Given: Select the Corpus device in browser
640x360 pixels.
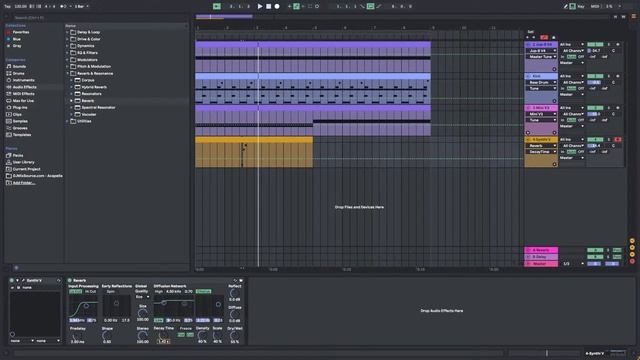Looking at the screenshot, I should tap(88, 80).
